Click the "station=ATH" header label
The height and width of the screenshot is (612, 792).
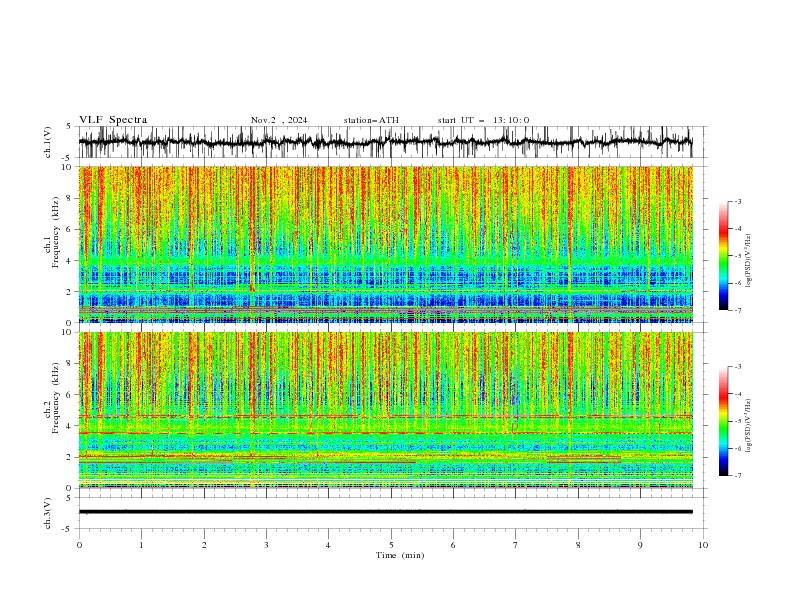pos(371,120)
